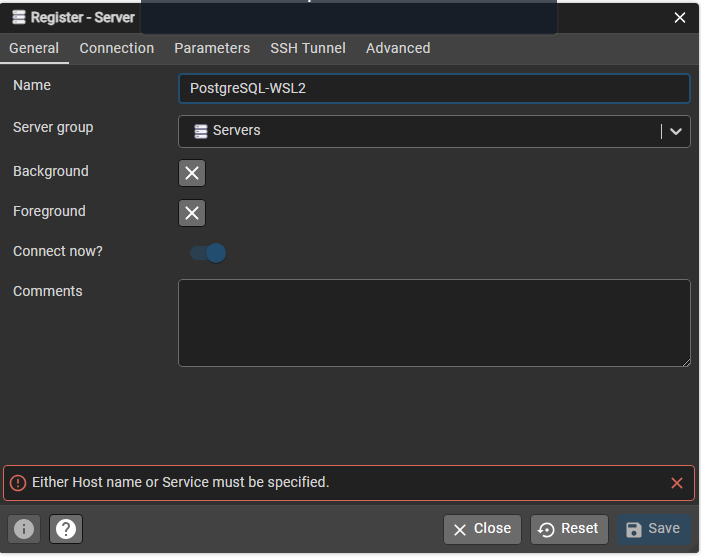Focus the Name field with PostgreSQL-WSL2
Viewport: 701px width, 558px height.
coord(434,88)
